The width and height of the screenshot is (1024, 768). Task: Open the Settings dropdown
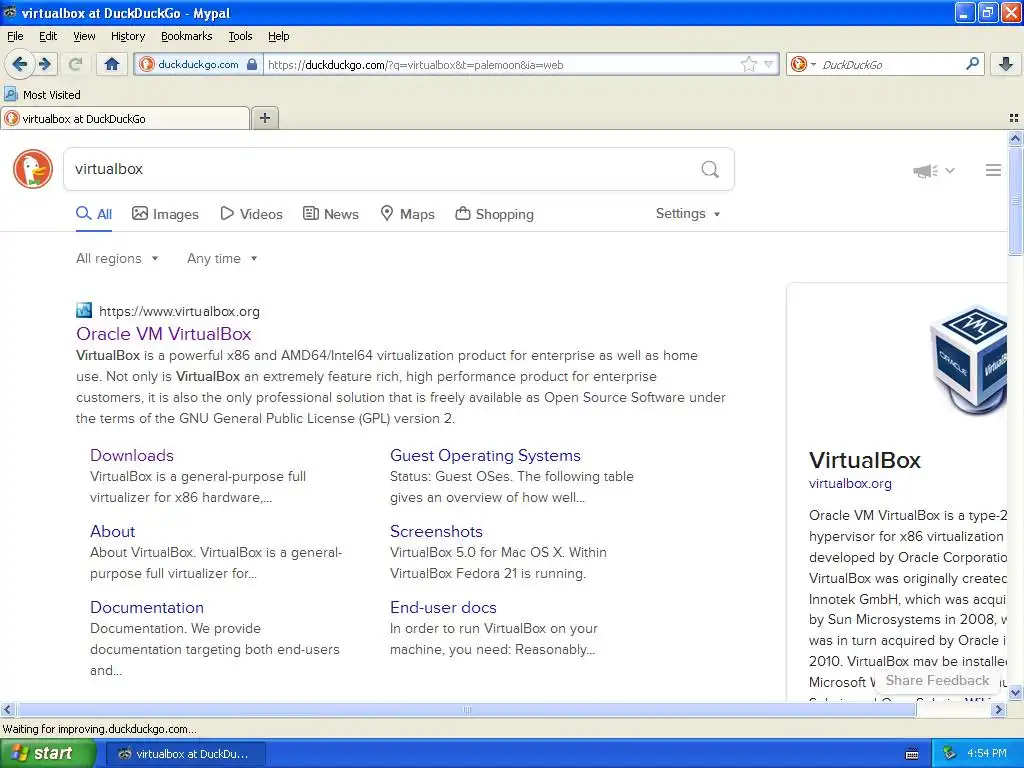[688, 214]
